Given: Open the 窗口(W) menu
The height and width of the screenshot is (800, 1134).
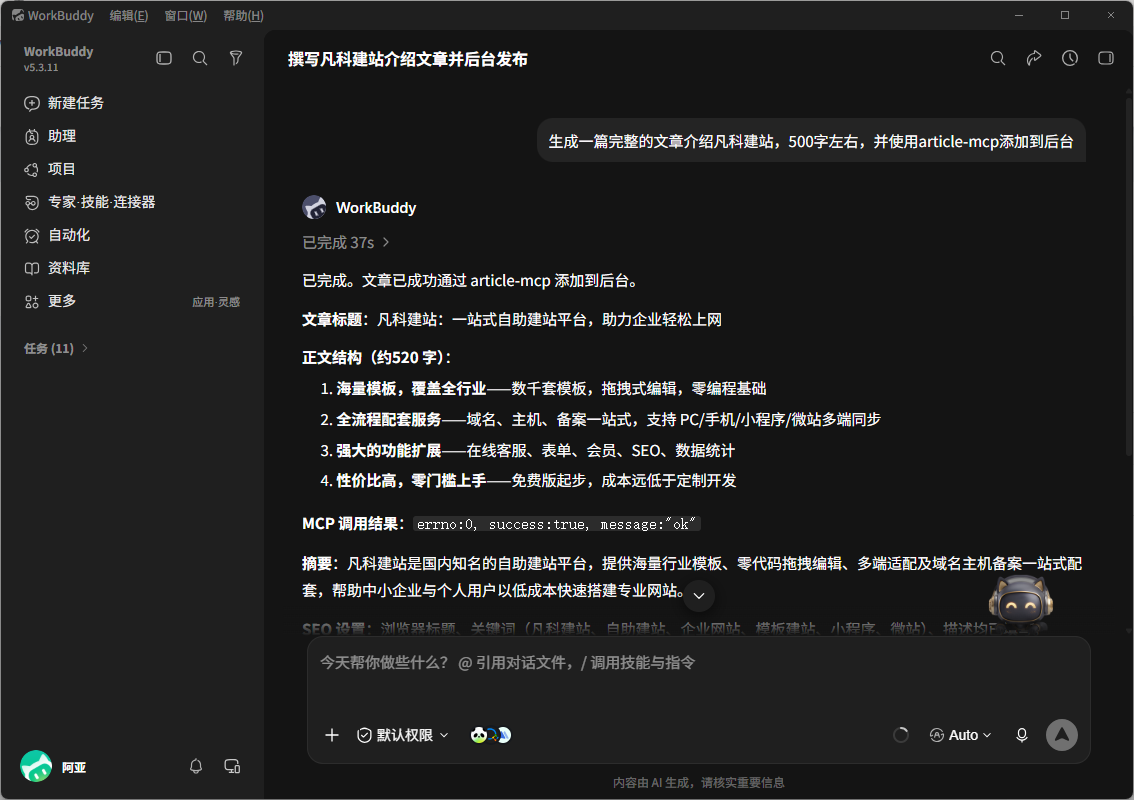Looking at the screenshot, I should (186, 15).
